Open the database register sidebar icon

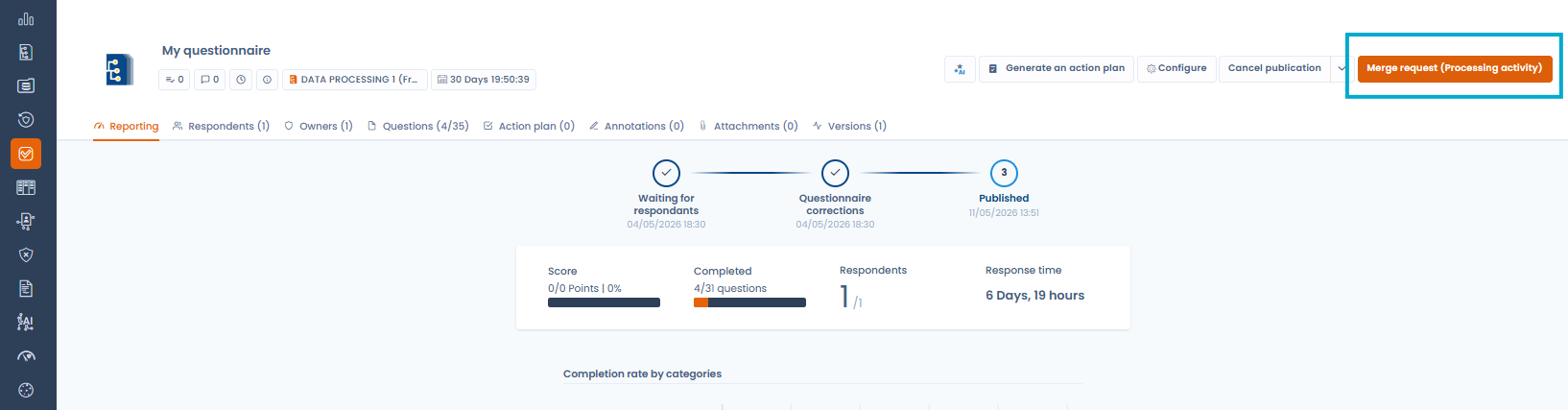(26, 85)
